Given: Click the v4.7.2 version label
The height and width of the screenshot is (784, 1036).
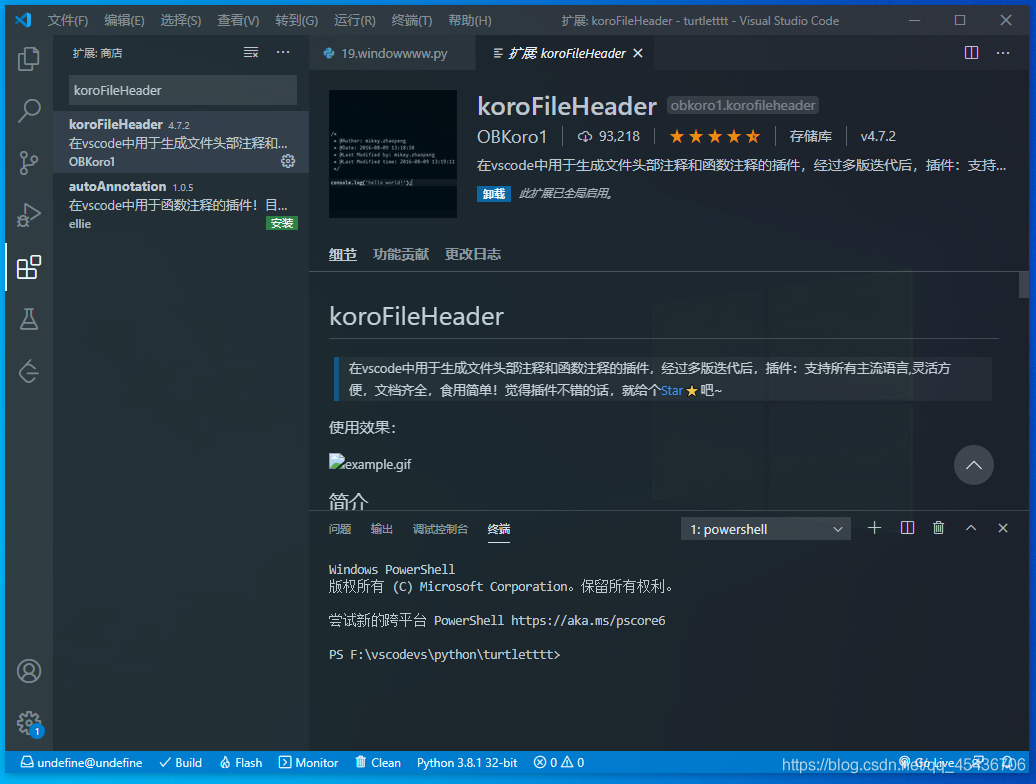Looking at the screenshot, I should click(x=878, y=137).
